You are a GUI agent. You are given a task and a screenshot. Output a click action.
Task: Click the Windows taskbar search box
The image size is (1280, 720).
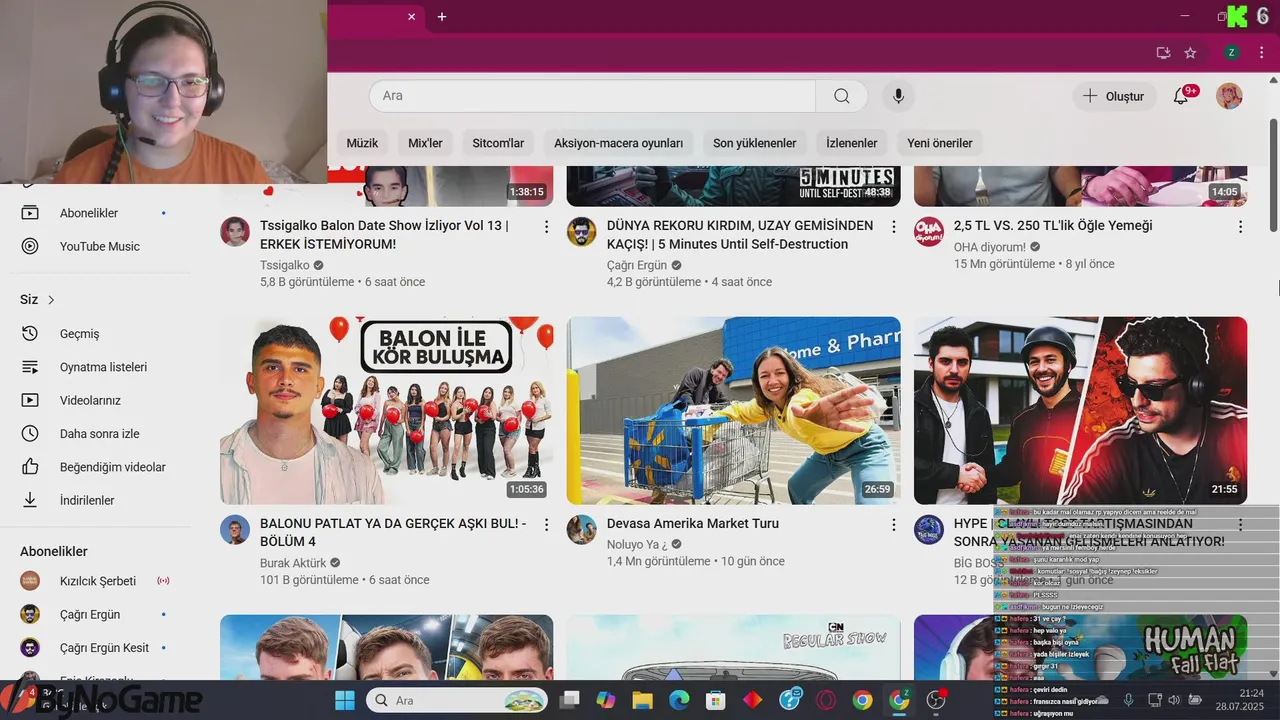tap(457, 700)
